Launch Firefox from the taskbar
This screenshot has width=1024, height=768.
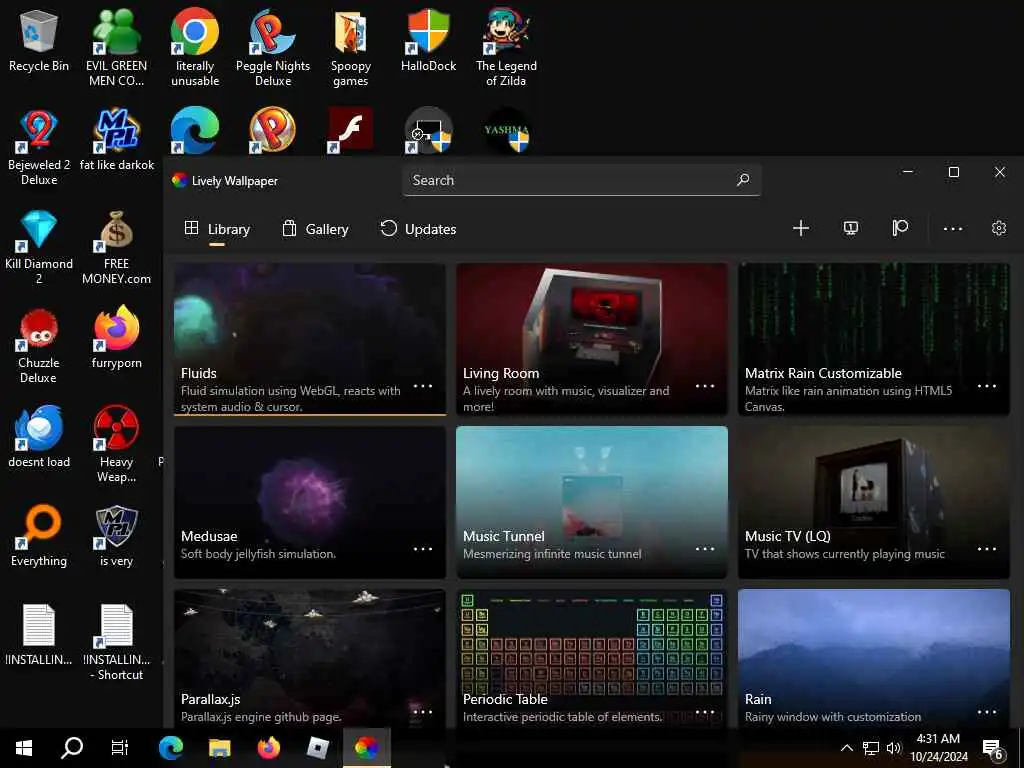(268, 748)
